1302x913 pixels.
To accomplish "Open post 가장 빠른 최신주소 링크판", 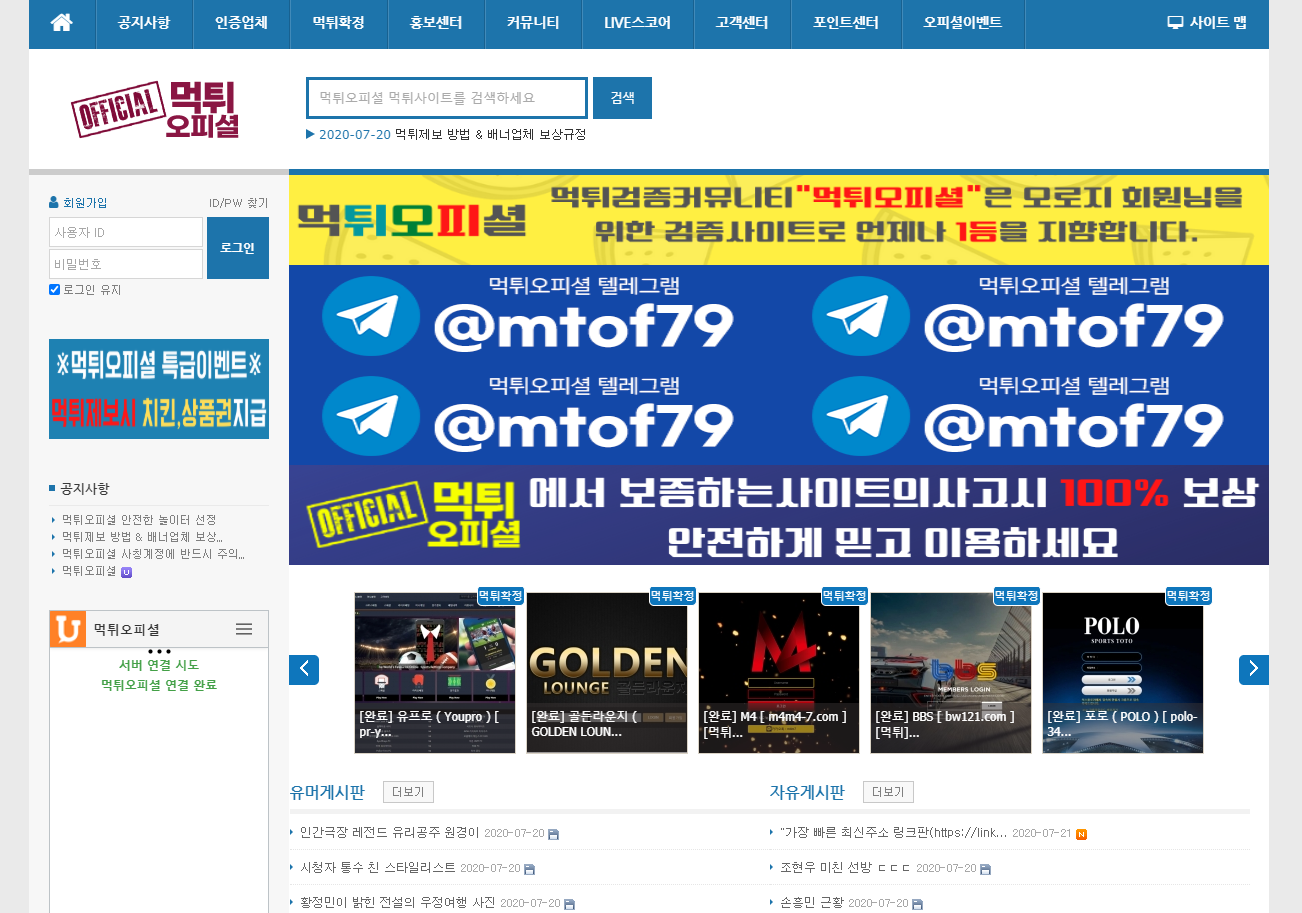I will (x=894, y=833).
